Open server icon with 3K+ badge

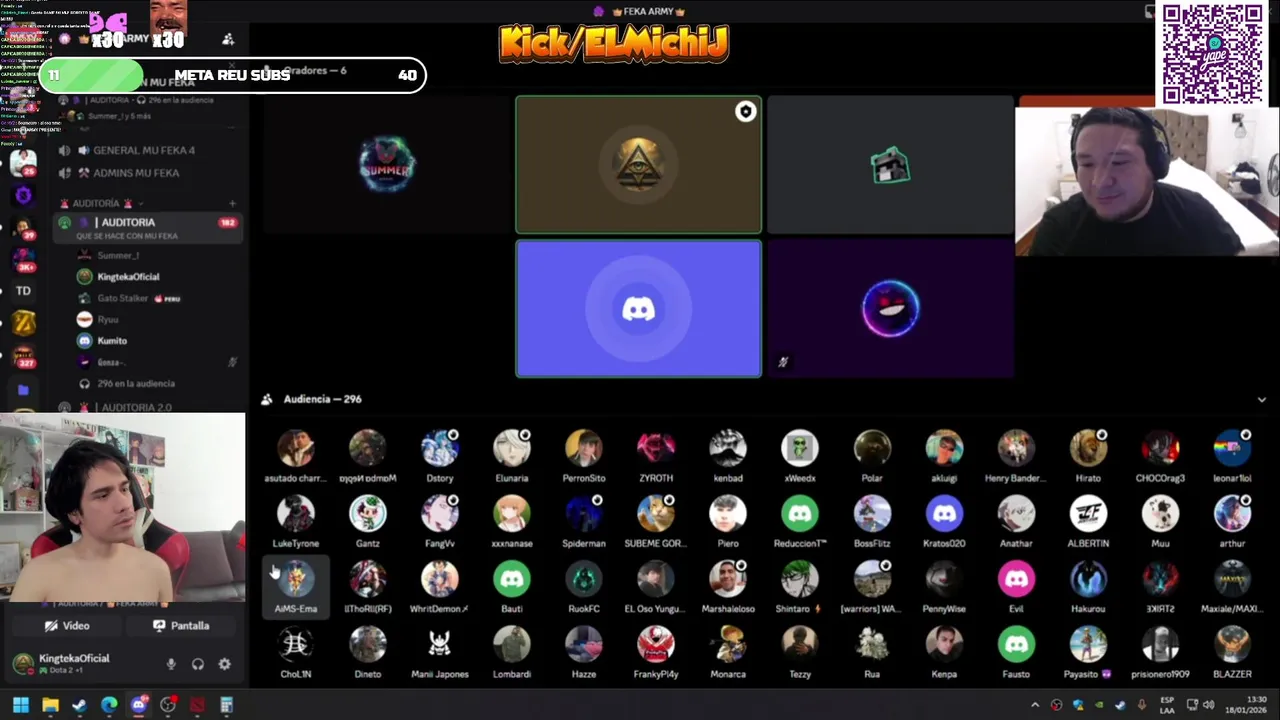coord(23,259)
